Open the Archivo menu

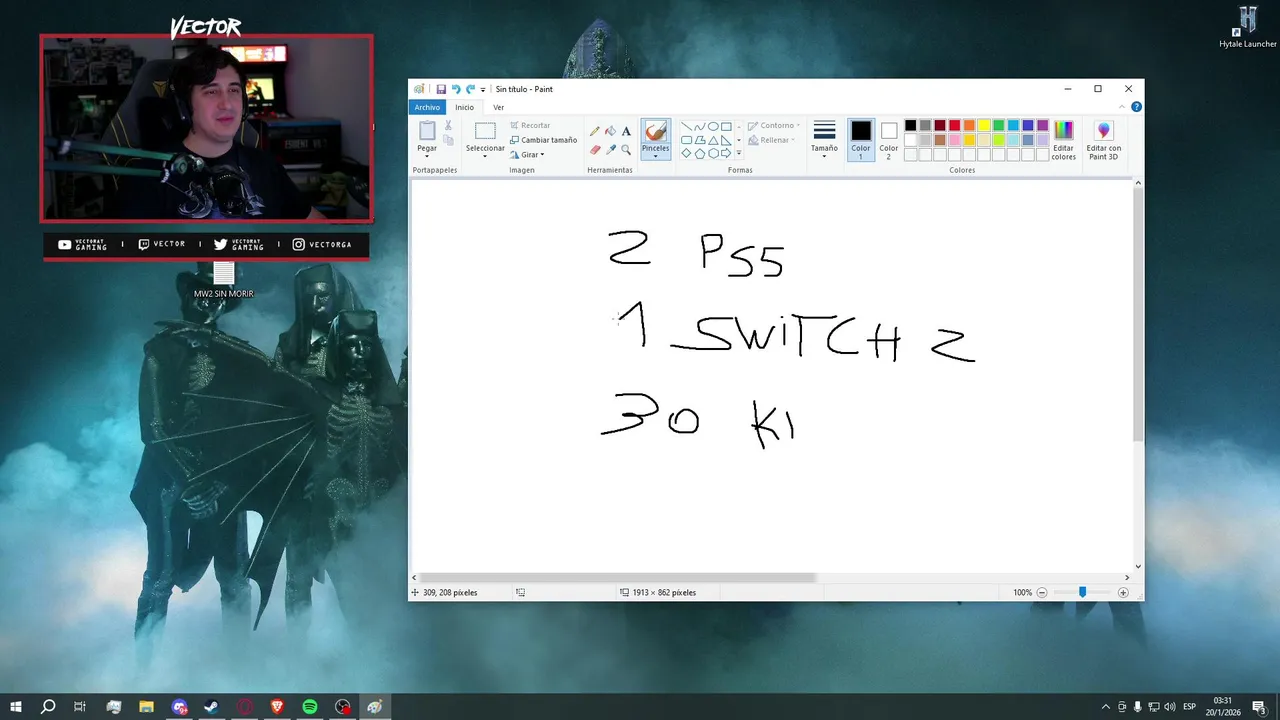tap(427, 107)
